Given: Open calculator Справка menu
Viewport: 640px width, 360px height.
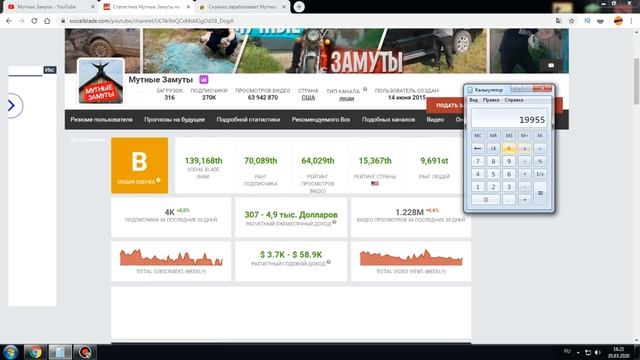Looking at the screenshot, I should (513, 100).
